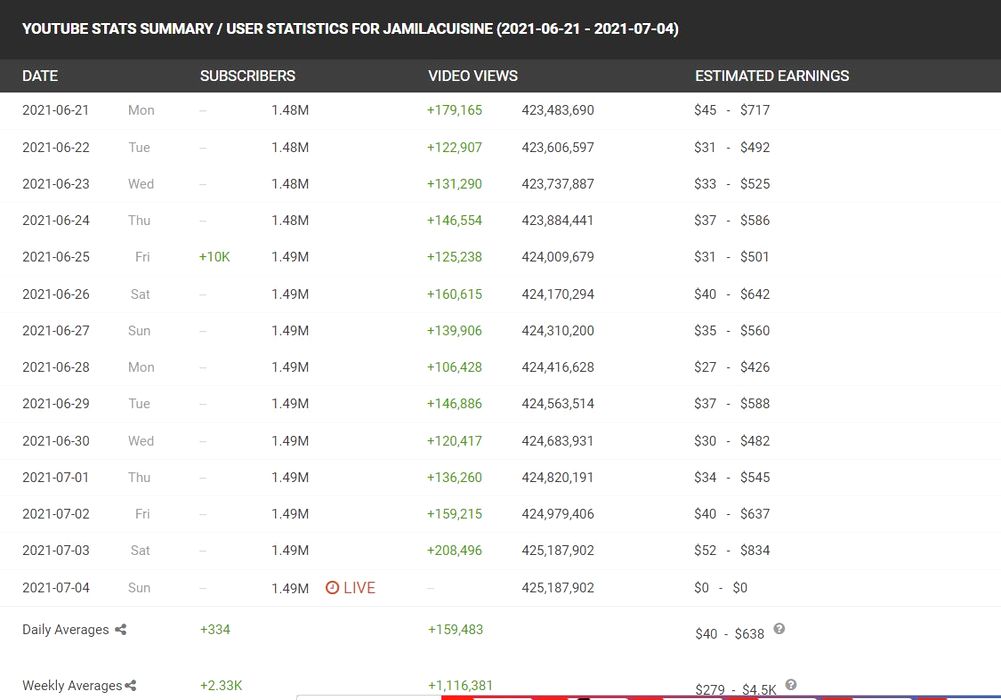Click the share icon beside Daily Averages
The height and width of the screenshot is (700, 1001).
pyautogui.click(x=121, y=630)
